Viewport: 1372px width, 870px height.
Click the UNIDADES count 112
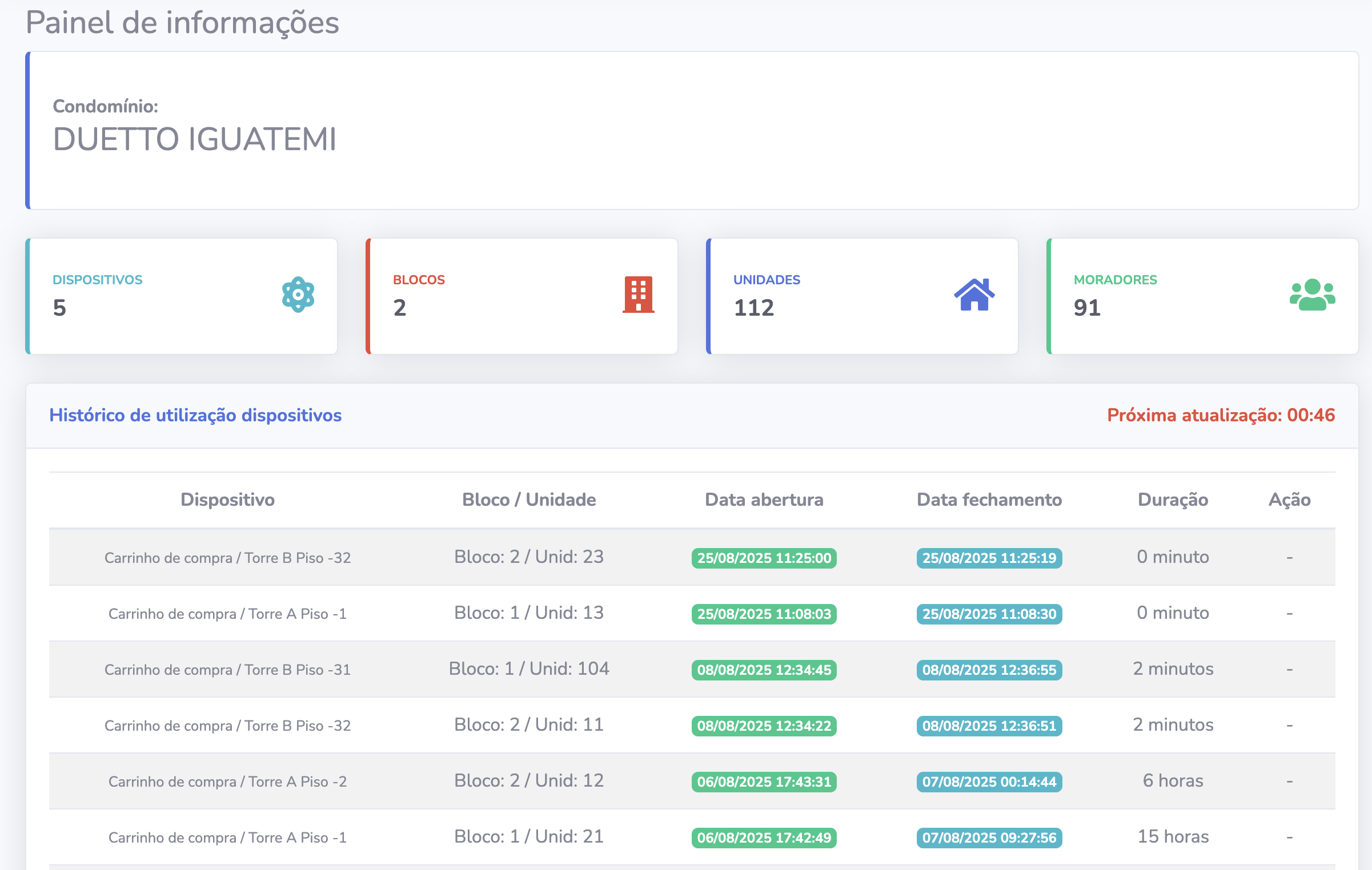753,308
